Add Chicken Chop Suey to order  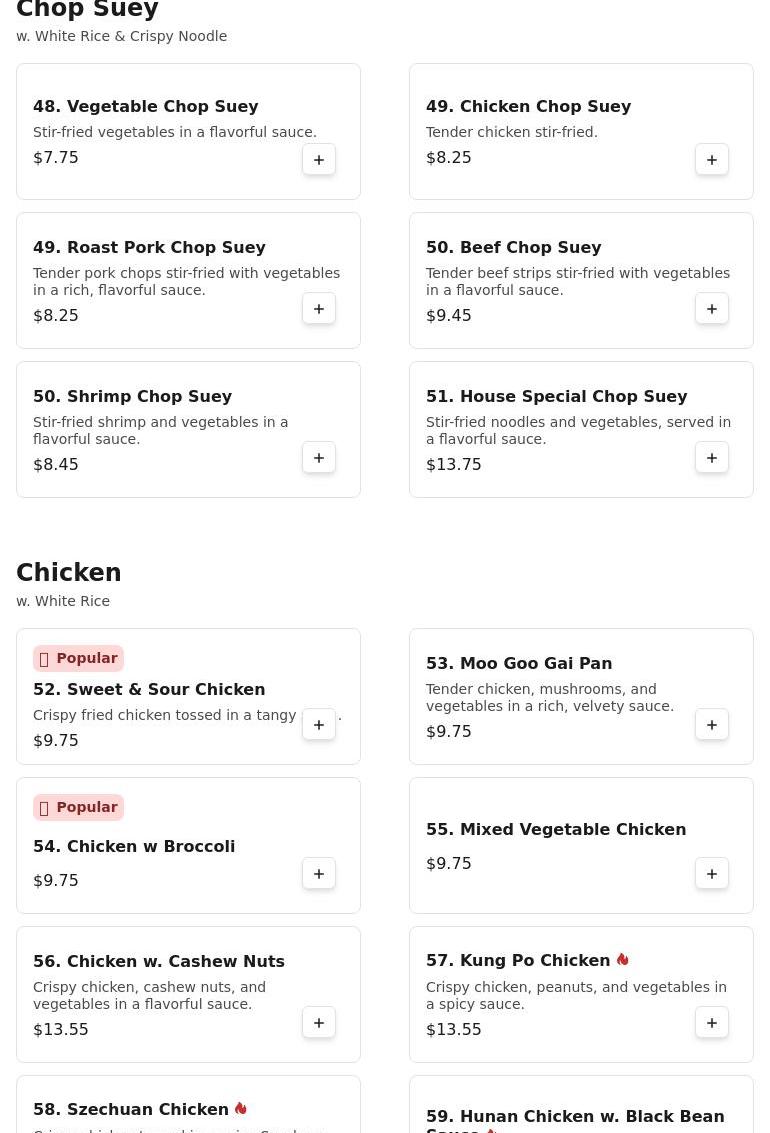712,160
